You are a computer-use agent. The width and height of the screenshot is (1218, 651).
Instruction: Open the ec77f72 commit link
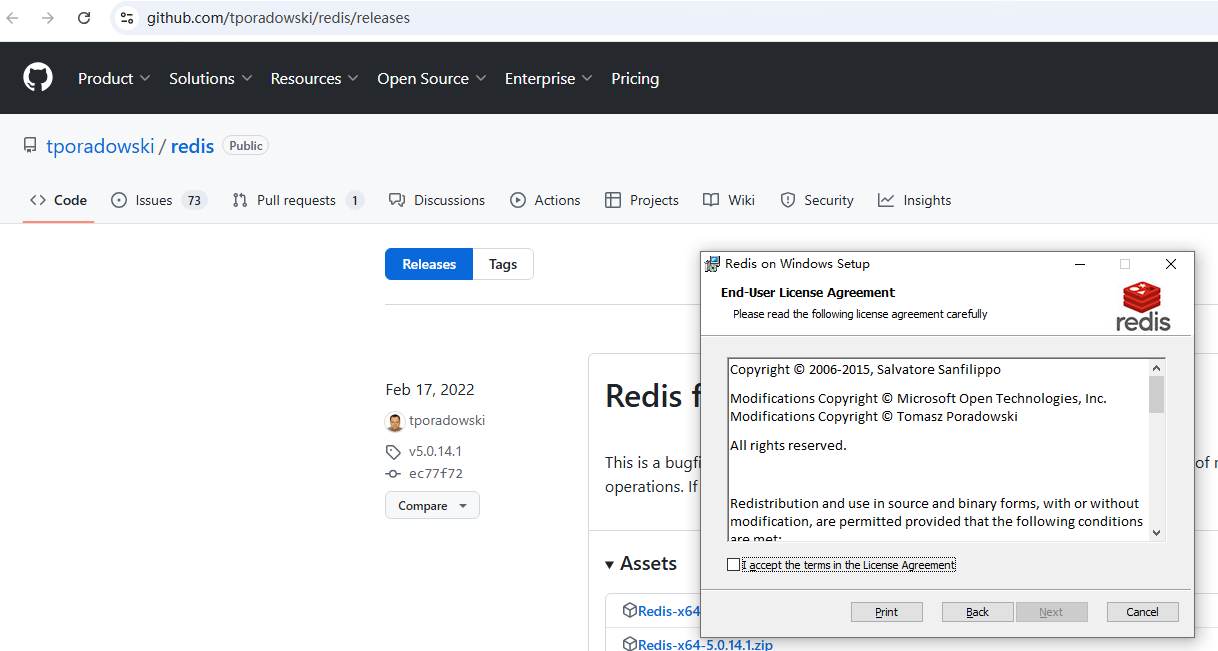pos(435,474)
